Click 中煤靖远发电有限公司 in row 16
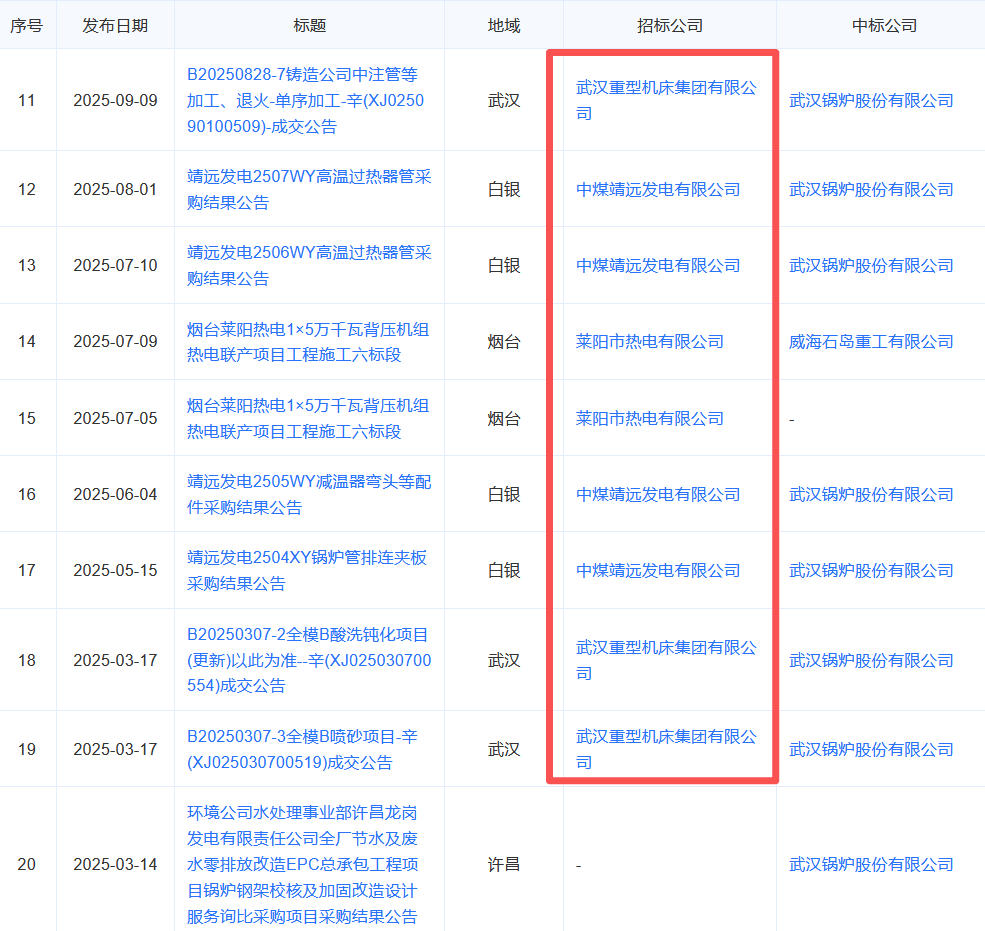The width and height of the screenshot is (985, 931). [658, 494]
